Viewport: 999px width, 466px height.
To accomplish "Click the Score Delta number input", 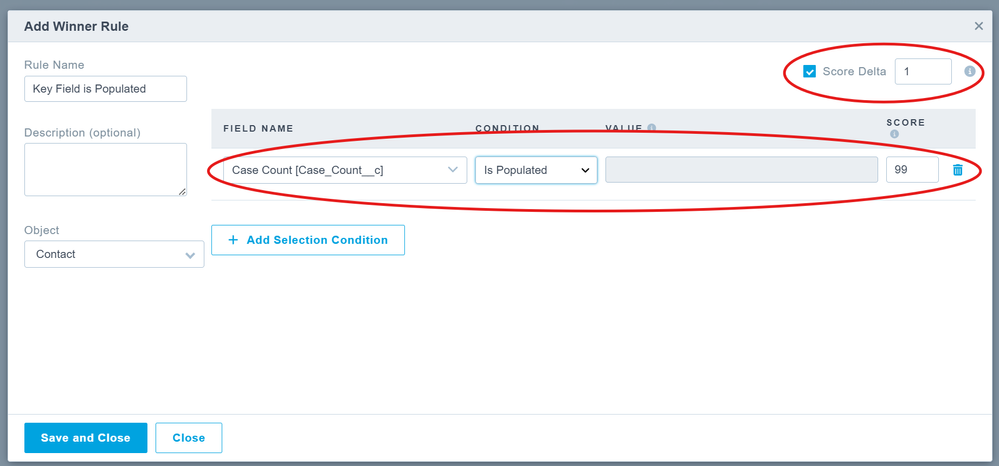I will 922,72.
